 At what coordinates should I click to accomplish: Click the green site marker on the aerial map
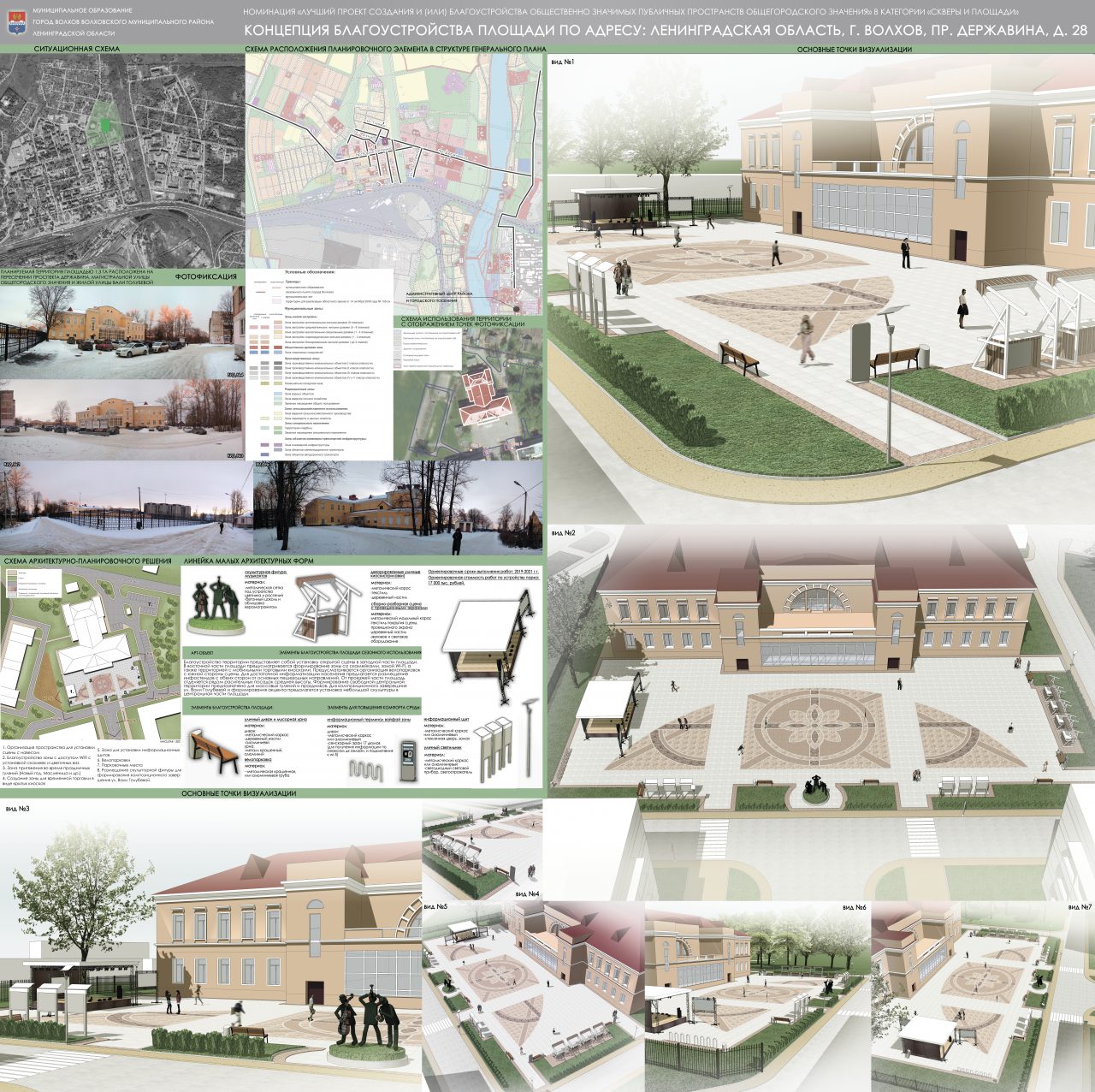(104, 125)
